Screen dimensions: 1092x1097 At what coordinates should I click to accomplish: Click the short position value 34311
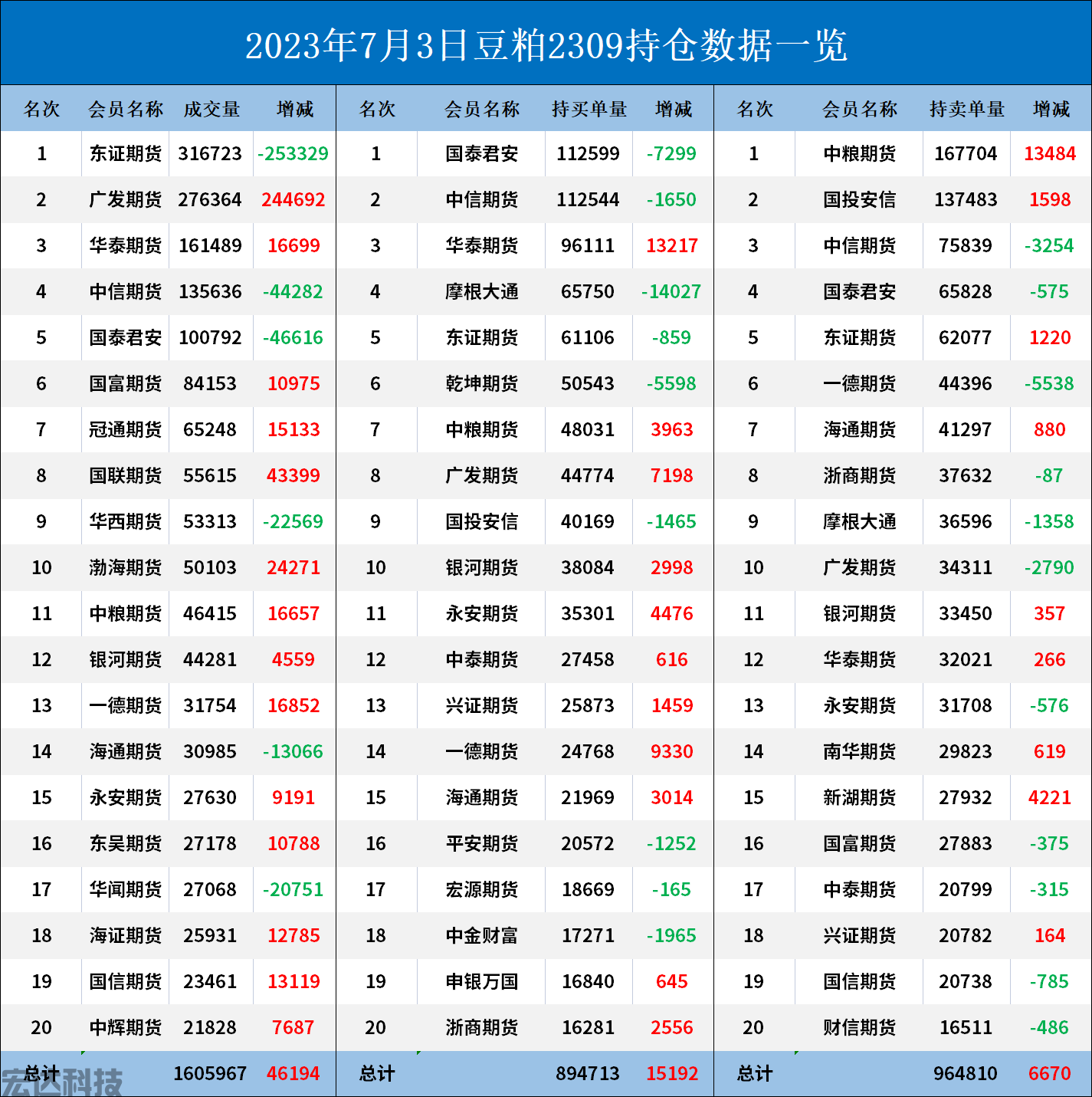pos(966,567)
